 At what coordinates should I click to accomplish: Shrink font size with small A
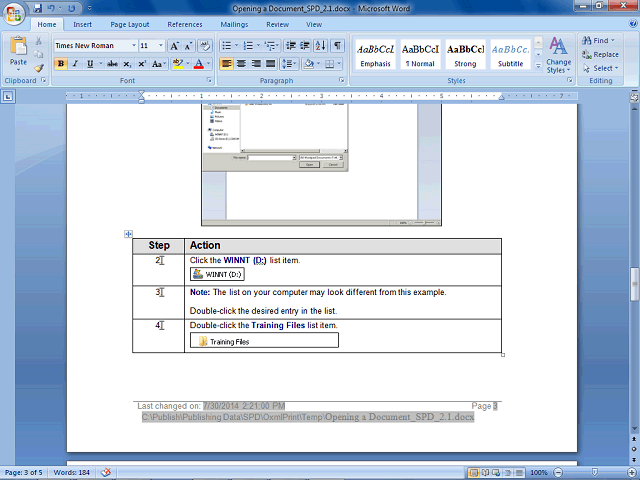188,46
